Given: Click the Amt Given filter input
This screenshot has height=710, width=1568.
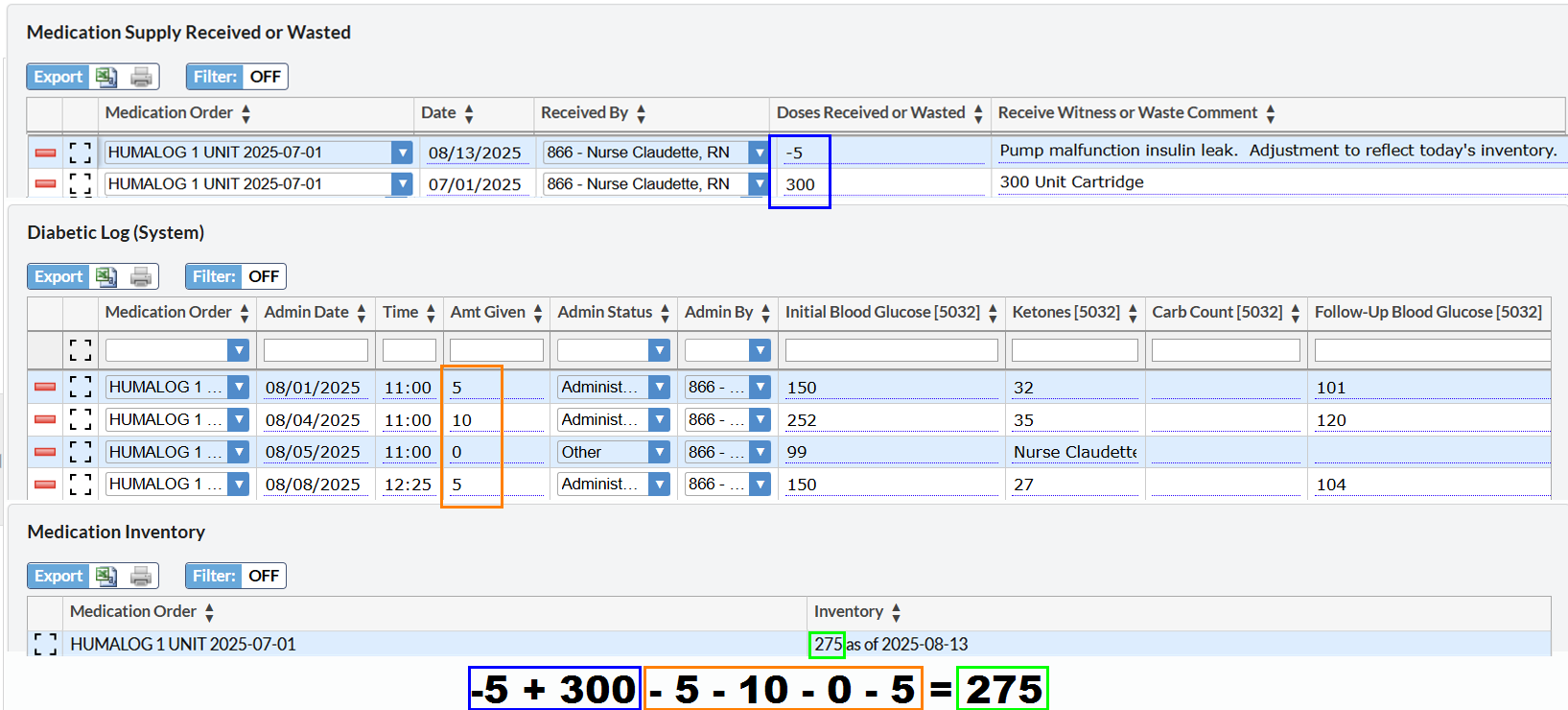Looking at the screenshot, I should 497,350.
